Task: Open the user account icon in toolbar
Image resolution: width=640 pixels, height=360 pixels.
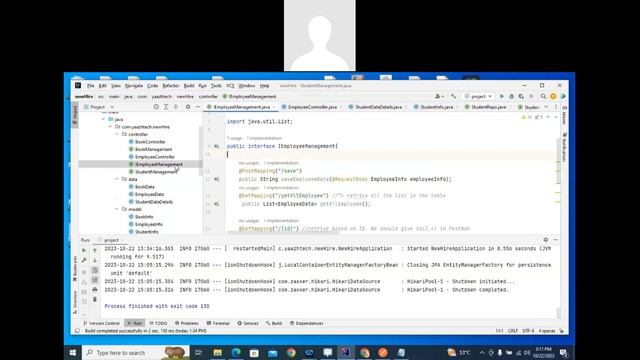Action: (x=439, y=96)
